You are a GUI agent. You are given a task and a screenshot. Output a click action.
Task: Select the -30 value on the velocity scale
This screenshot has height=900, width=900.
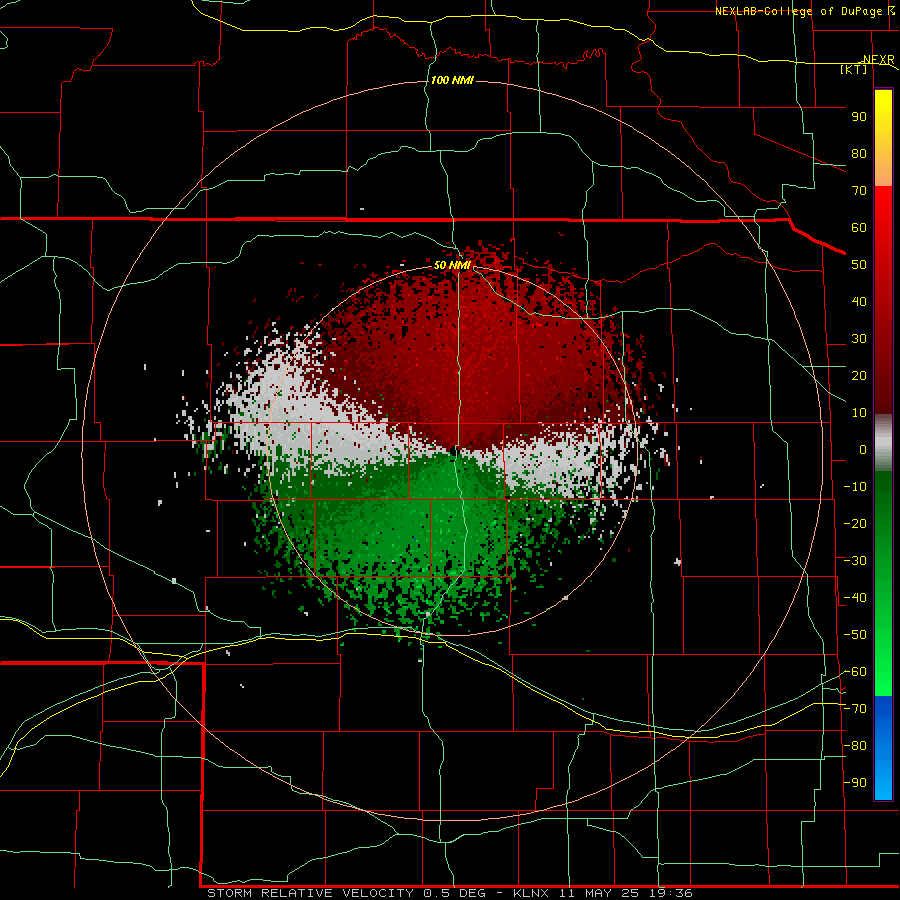pyautogui.click(x=855, y=561)
